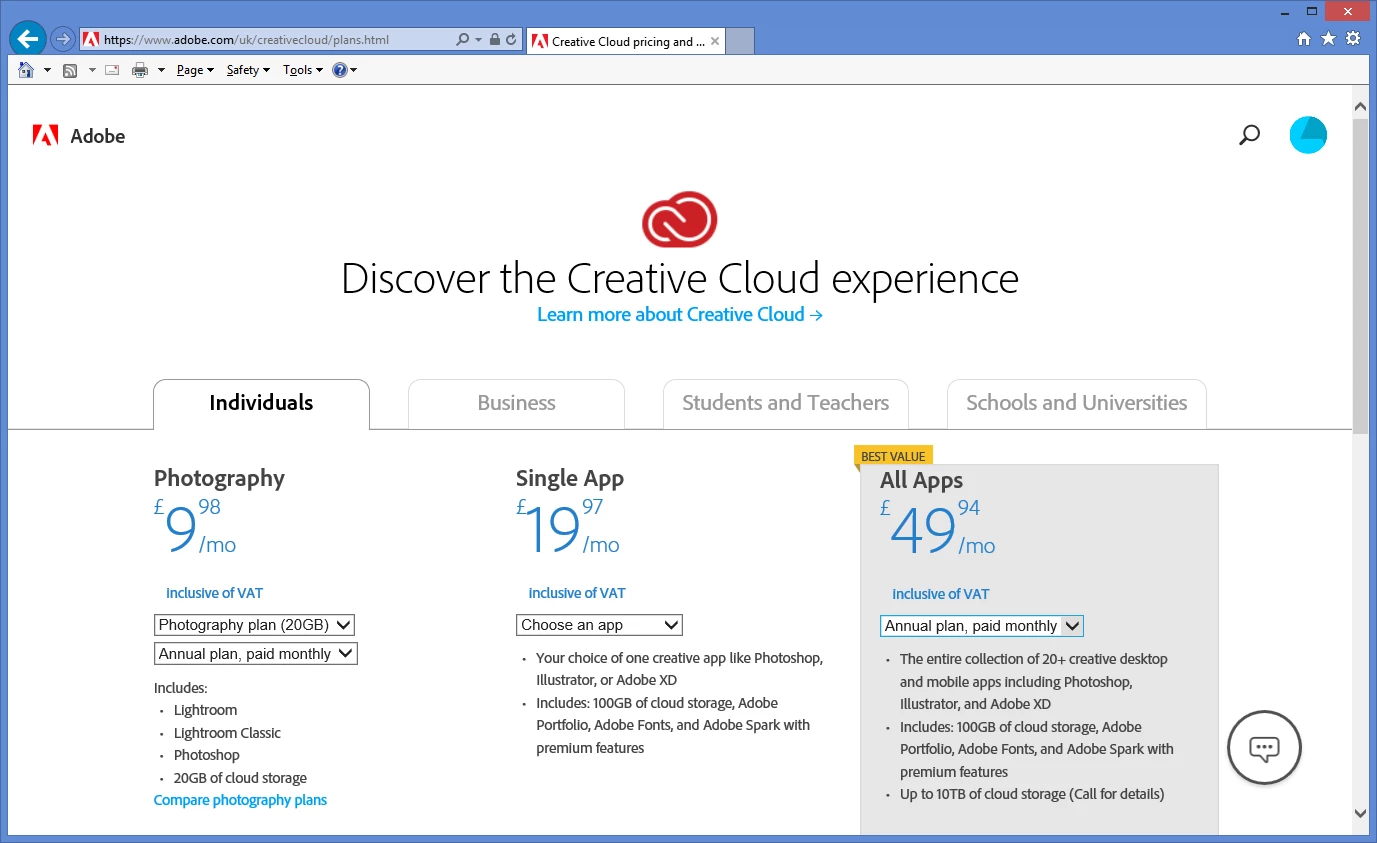Screen dimensions: 1377x843
Task: Open the chat bubble support button
Action: pos(1264,748)
